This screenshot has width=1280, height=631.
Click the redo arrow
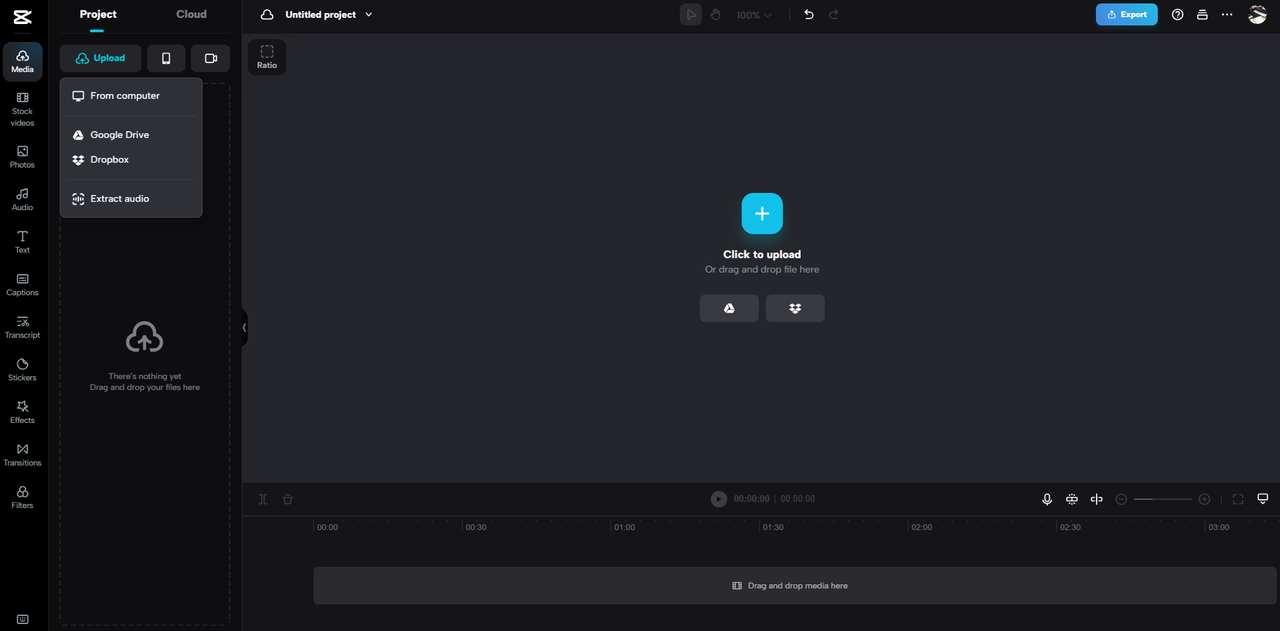(x=834, y=15)
